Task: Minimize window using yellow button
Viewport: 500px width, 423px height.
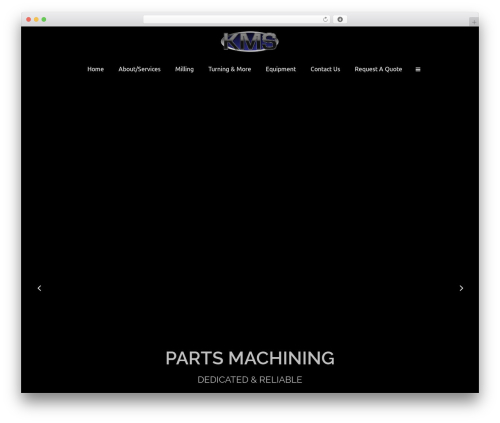Action: tap(36, 19)
